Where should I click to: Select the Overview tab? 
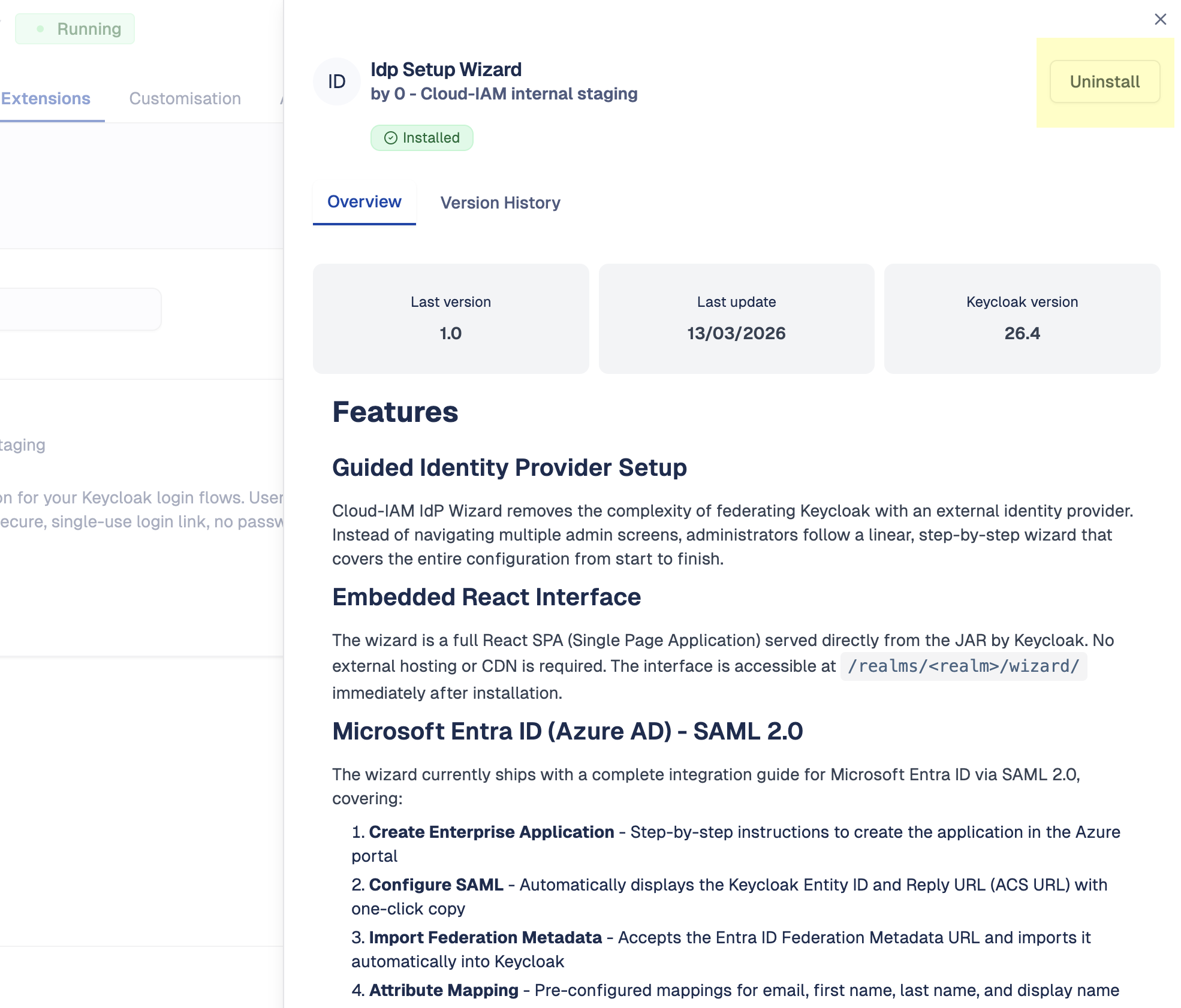click(x=364, y=202)
